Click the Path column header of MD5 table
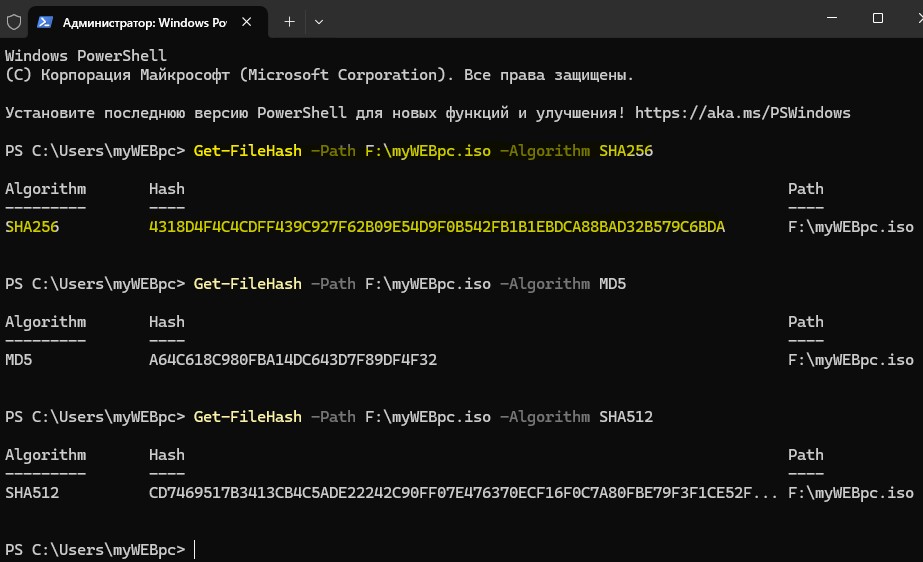This screenshot has width=923, height=562. coord(805,322)
